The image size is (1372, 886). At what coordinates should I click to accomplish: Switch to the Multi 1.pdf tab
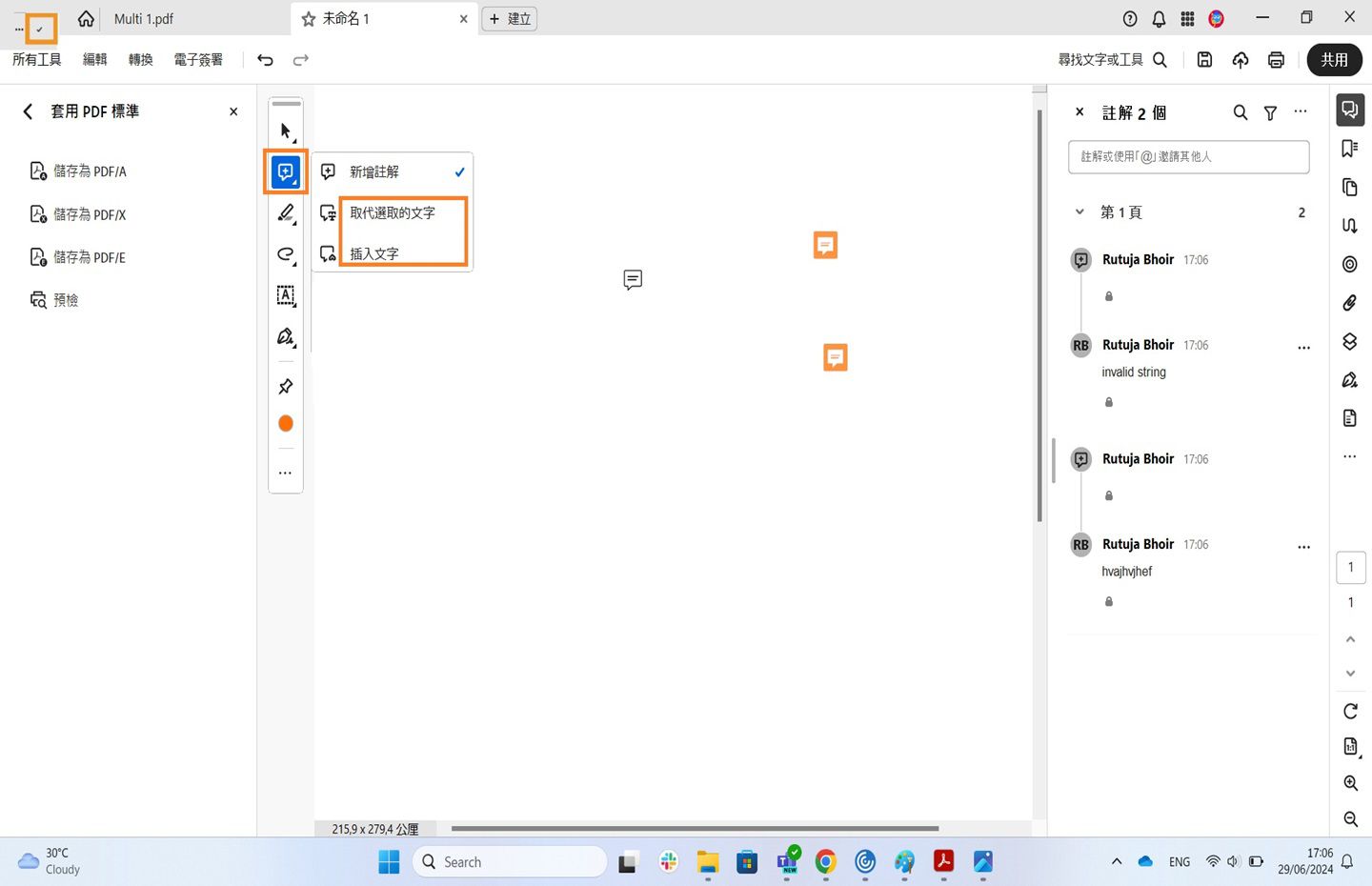144,19
